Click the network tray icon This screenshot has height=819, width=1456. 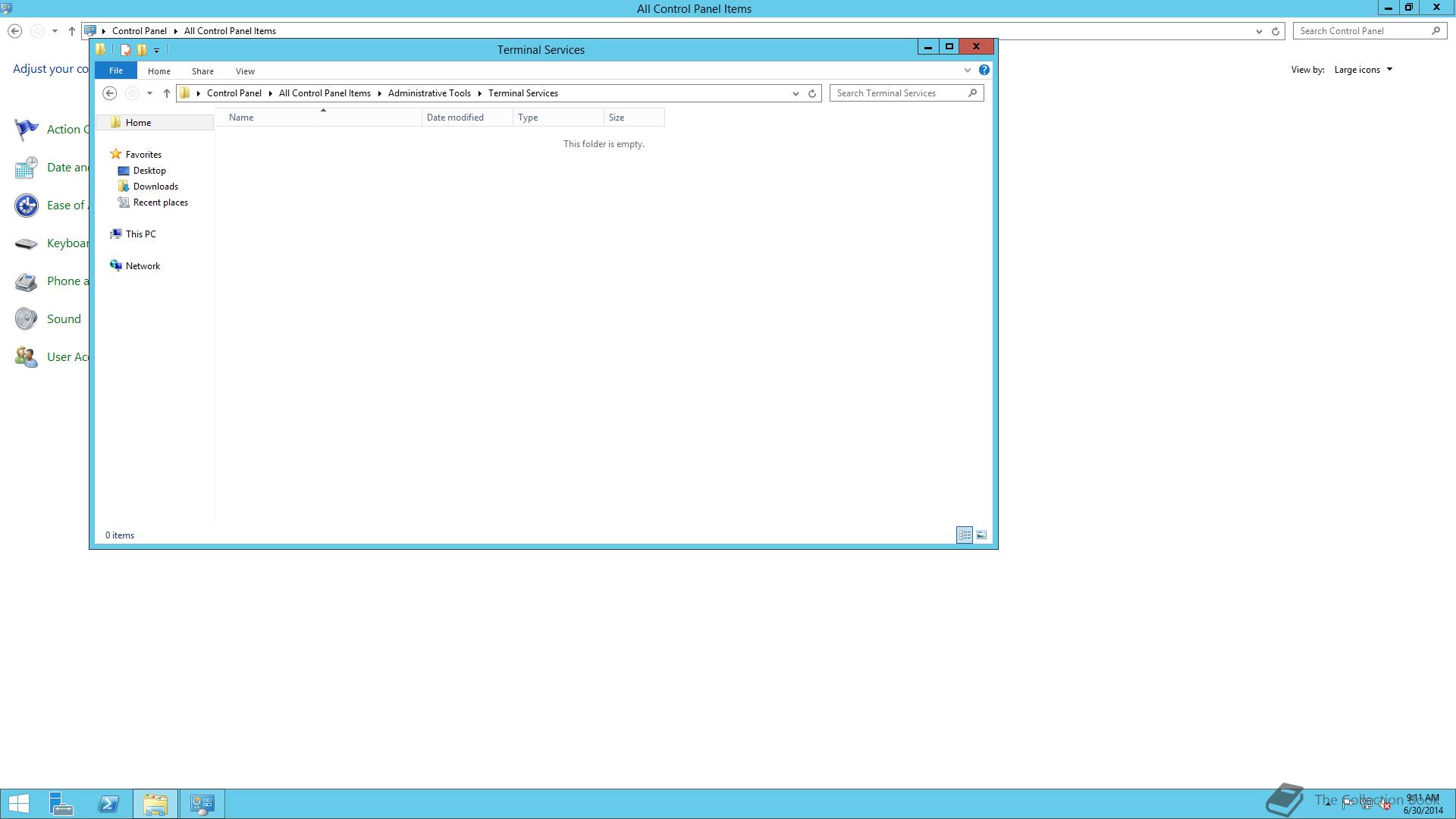[1367, 804]
